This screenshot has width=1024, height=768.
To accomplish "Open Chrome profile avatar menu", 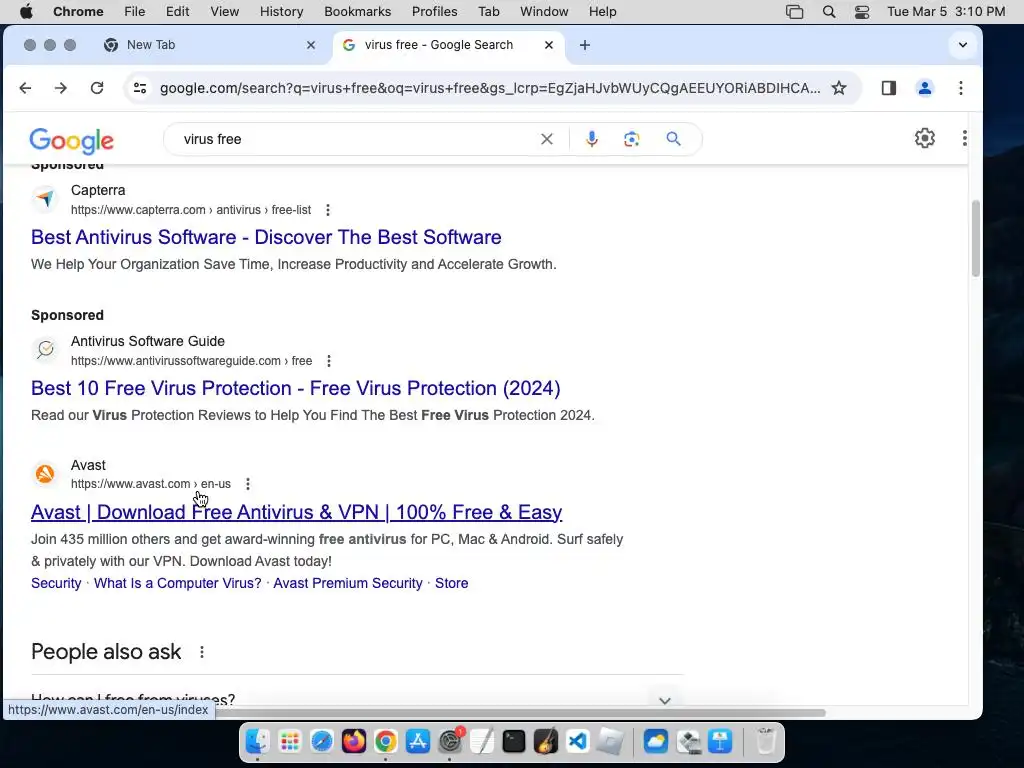I will (925, 88).
